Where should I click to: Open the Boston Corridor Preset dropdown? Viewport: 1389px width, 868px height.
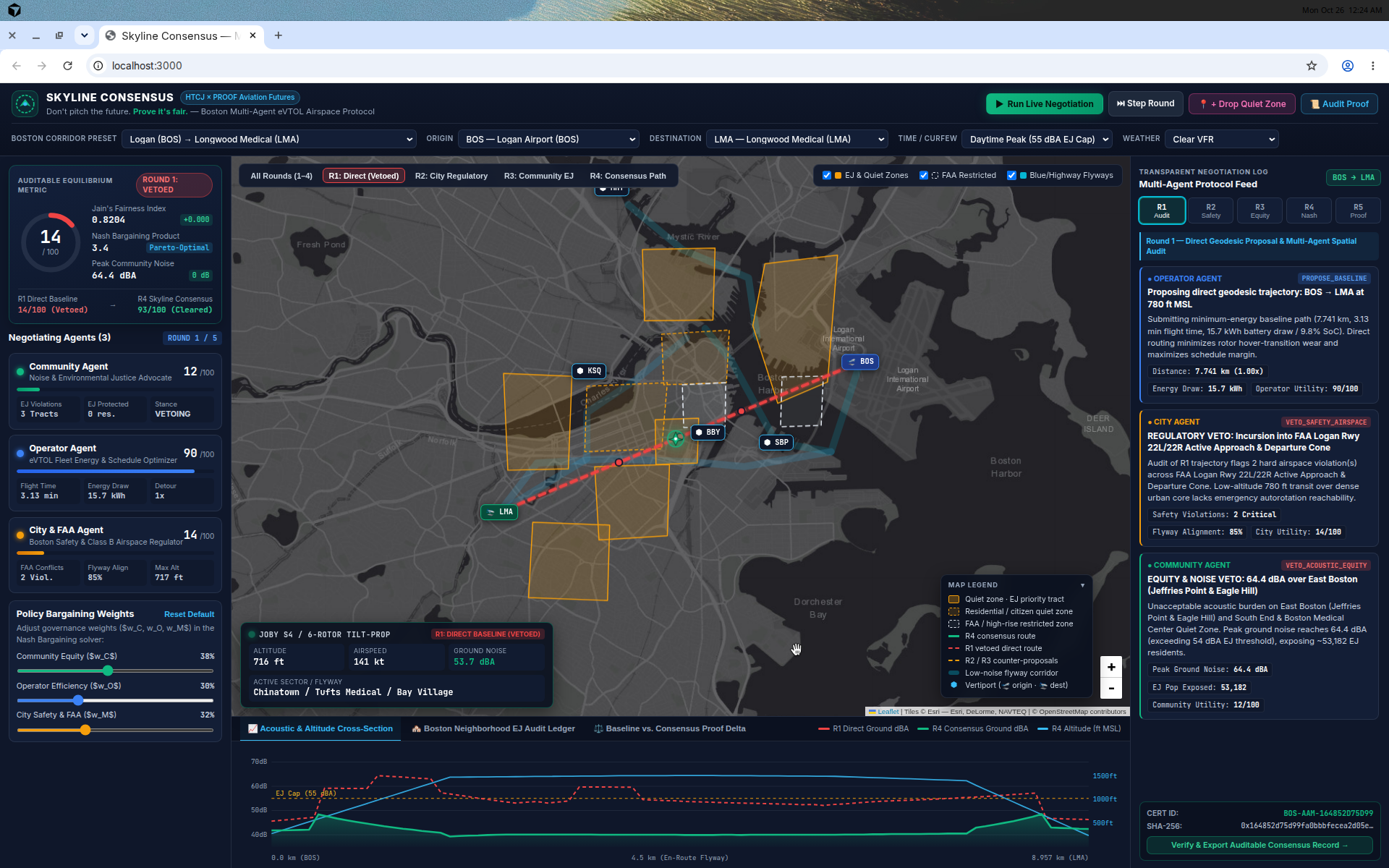pyautogui.click(x=269, y=140)
